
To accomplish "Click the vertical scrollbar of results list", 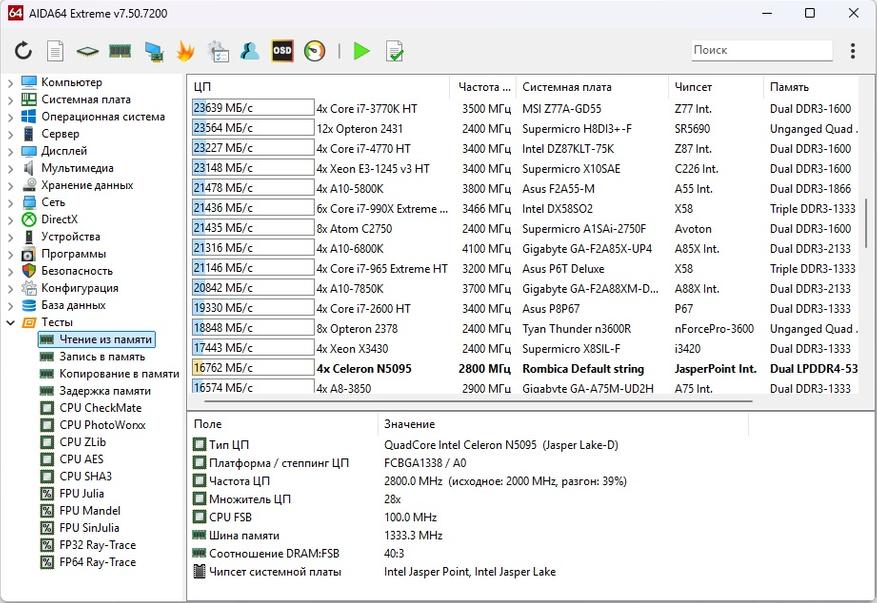I will (x=866, y=224).
